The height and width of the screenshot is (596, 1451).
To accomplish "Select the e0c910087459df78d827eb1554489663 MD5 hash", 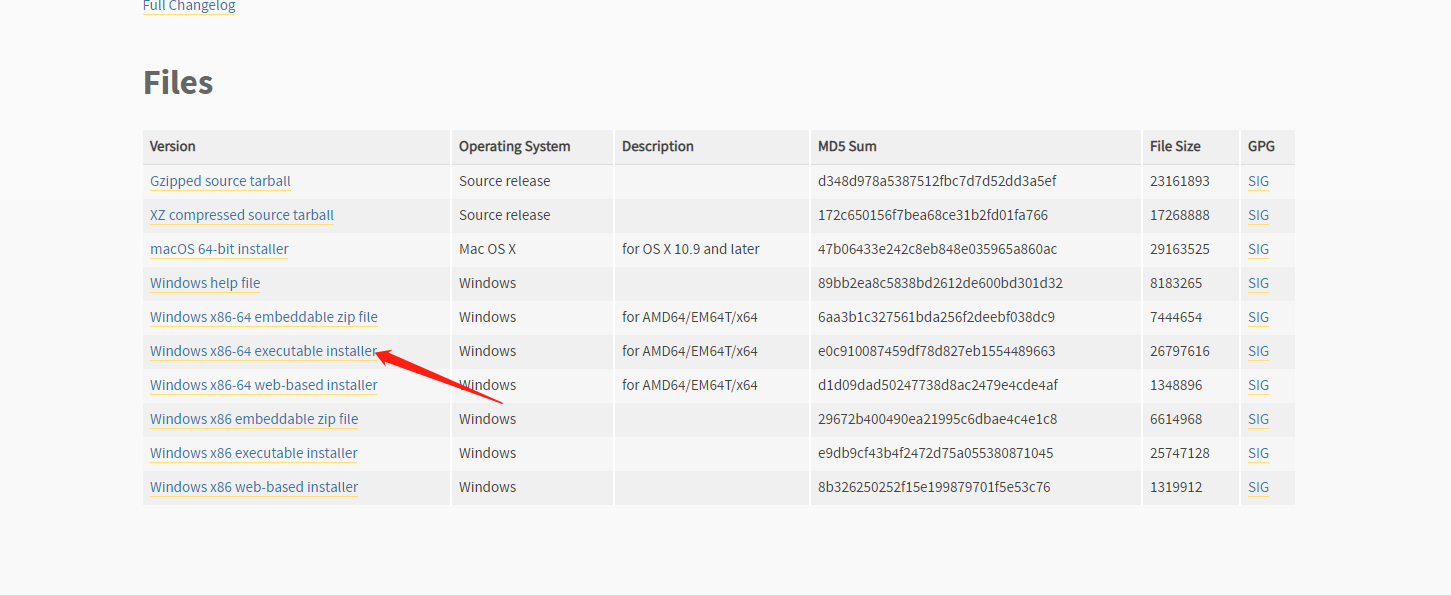I will [937, 351].
